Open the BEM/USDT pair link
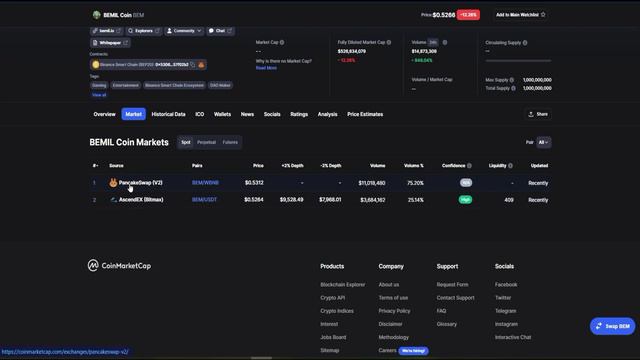Screen dimensions: 640x360 pyautogui.click(x=204, y=200)
